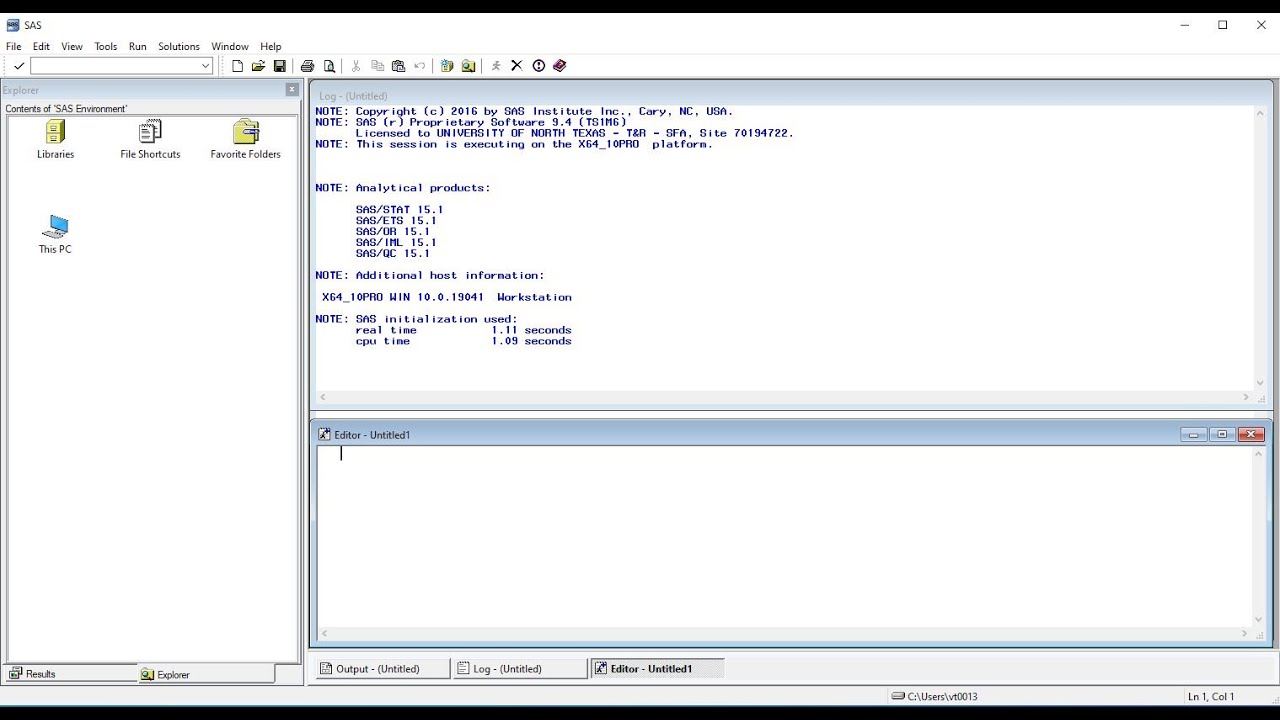Click in the Editor text area
Viewport: 1280px width, 720px height.
[785, 536]
